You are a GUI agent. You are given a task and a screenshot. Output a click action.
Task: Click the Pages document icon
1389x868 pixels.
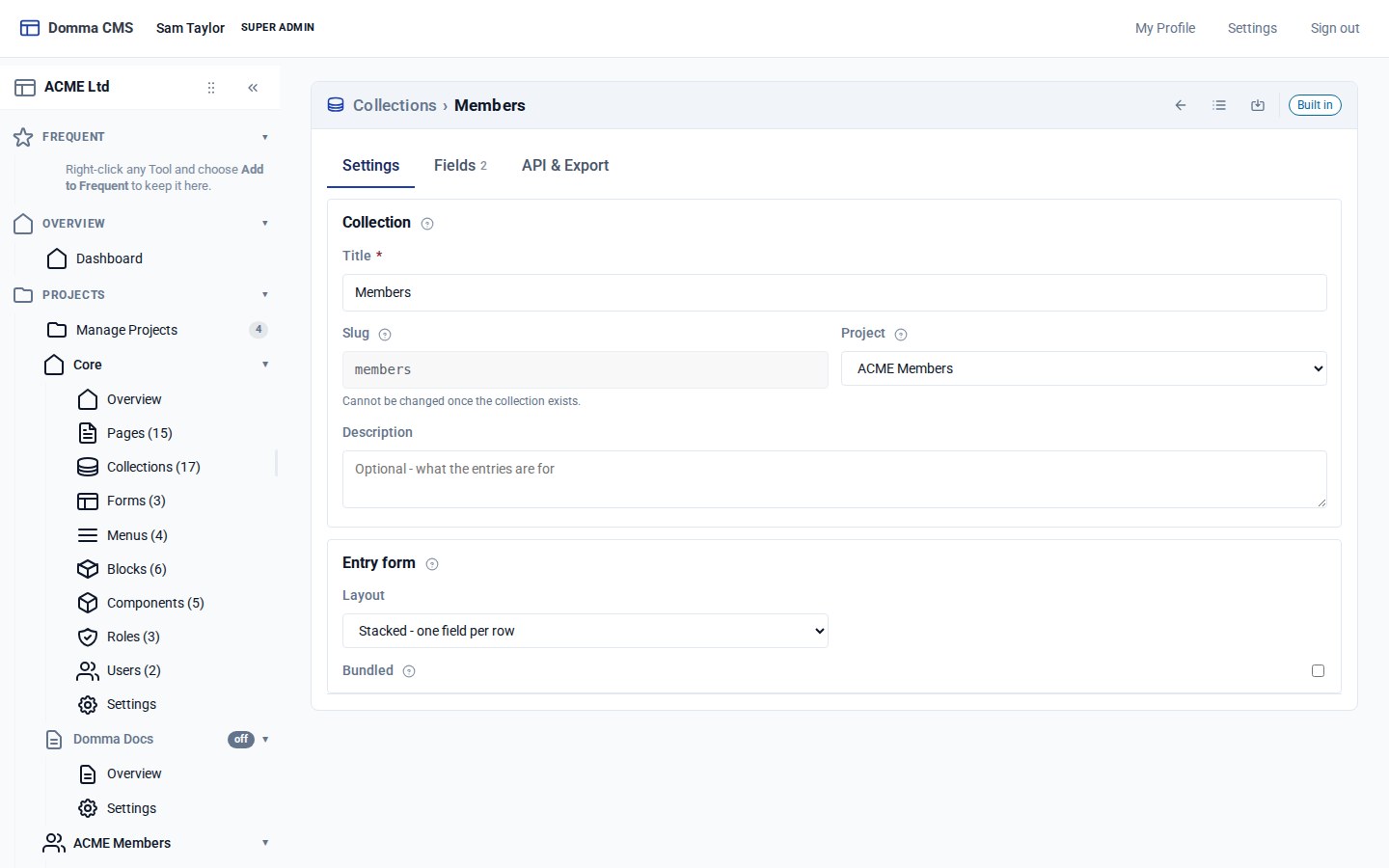tap(88, 433)
